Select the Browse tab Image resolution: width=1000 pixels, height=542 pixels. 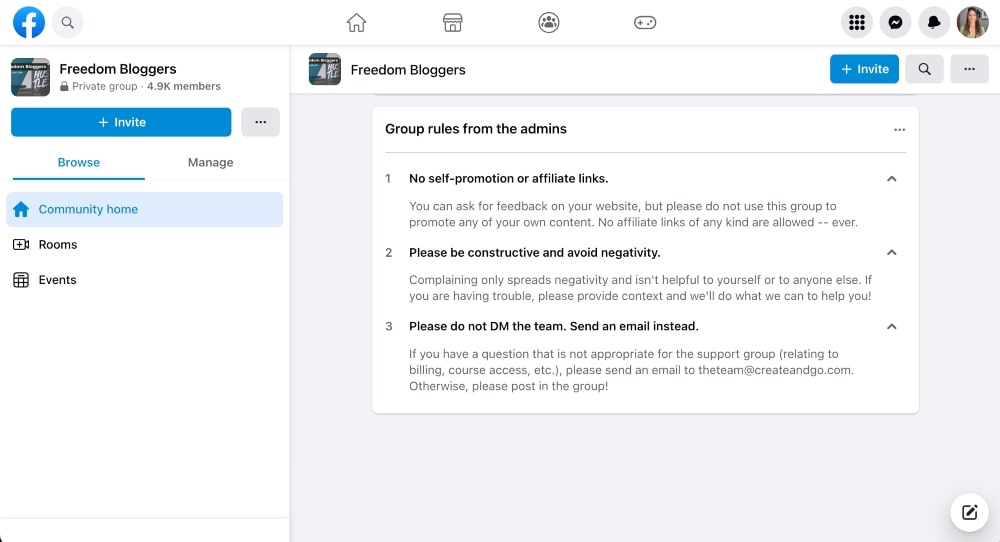78,162
